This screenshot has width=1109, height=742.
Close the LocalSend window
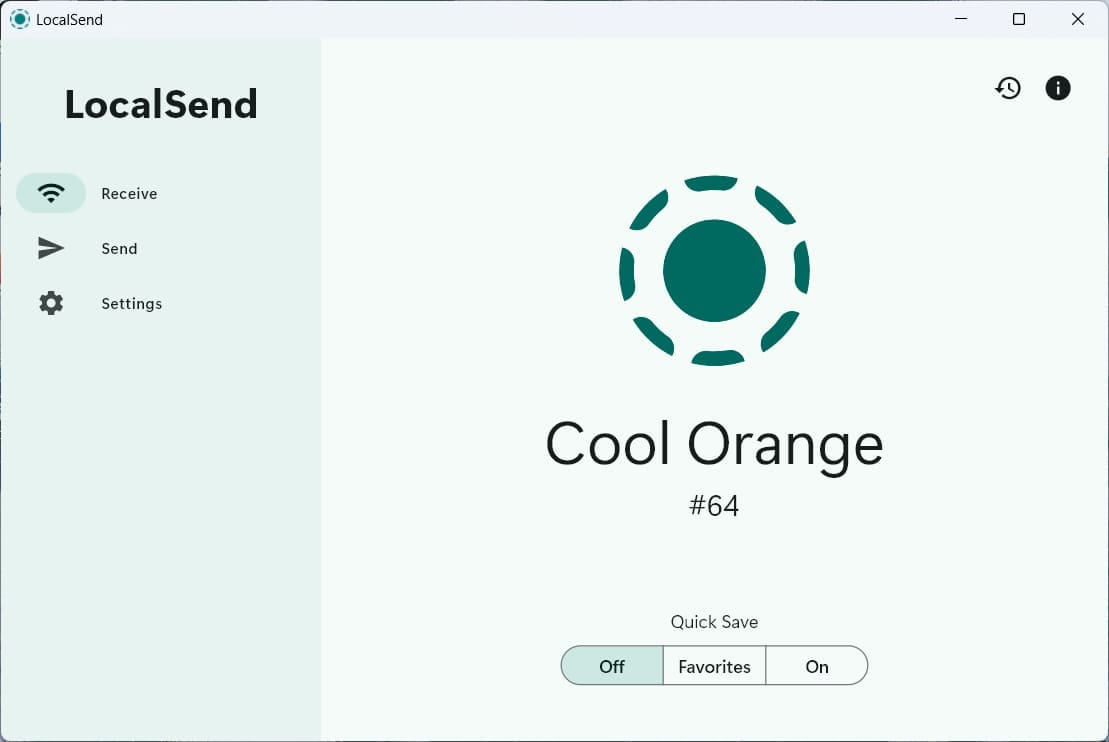(x=1078, y=19)
